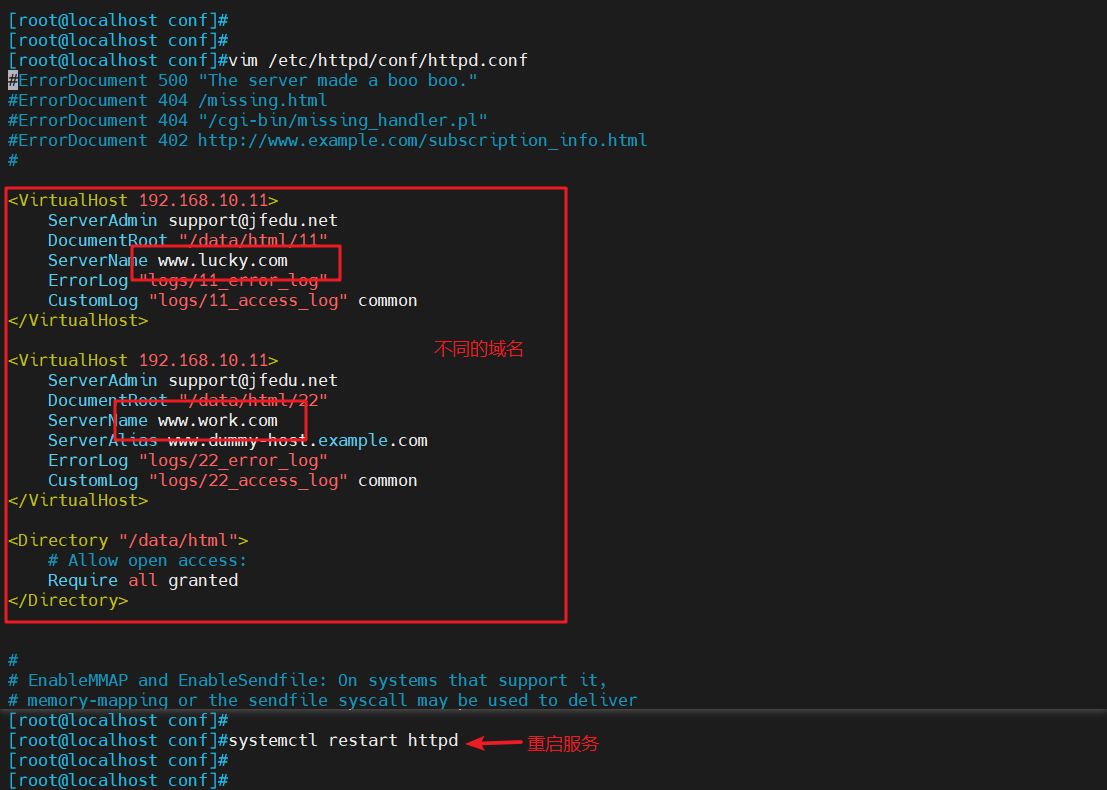Viewport: 1107px width, 790px height.
Task: Click the EnableMMAP and EnableSendfile comment line
Action: coord(307,681)
